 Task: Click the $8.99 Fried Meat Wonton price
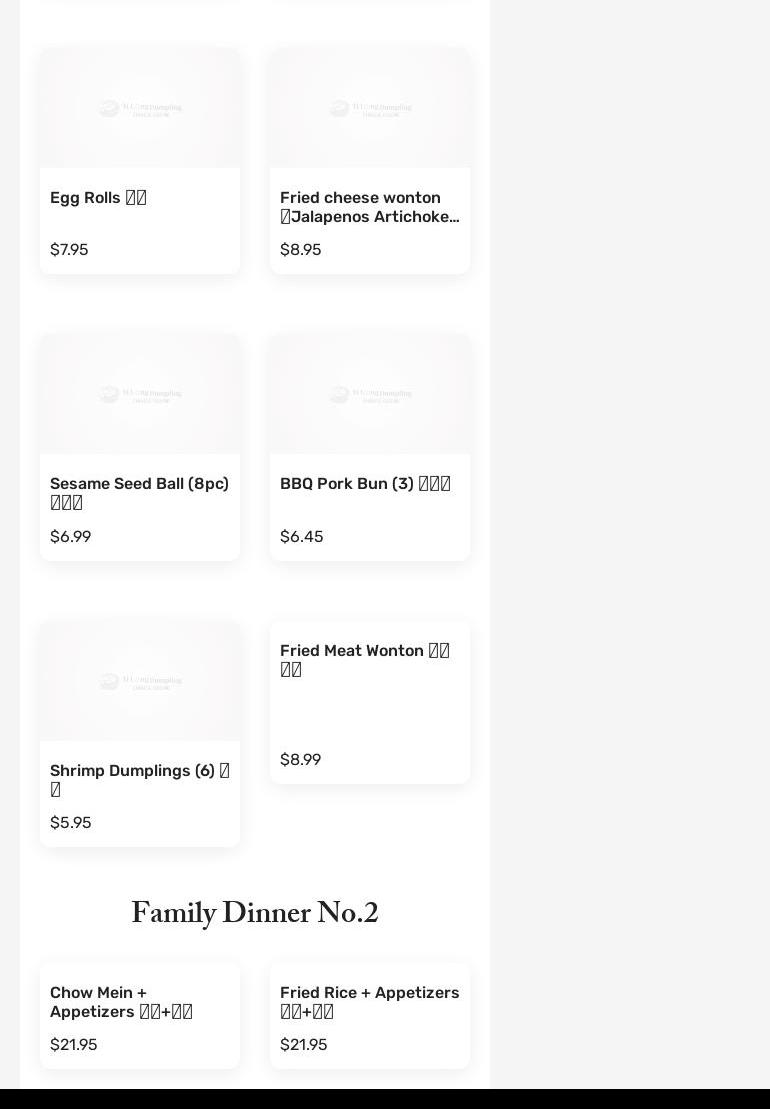(x=300, y=760)
